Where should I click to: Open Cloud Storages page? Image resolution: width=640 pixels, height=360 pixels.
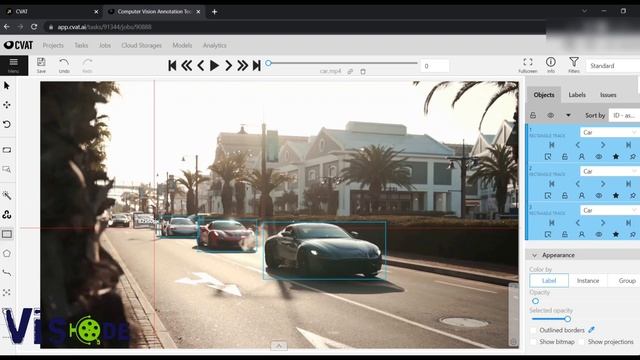coord(142,45)
